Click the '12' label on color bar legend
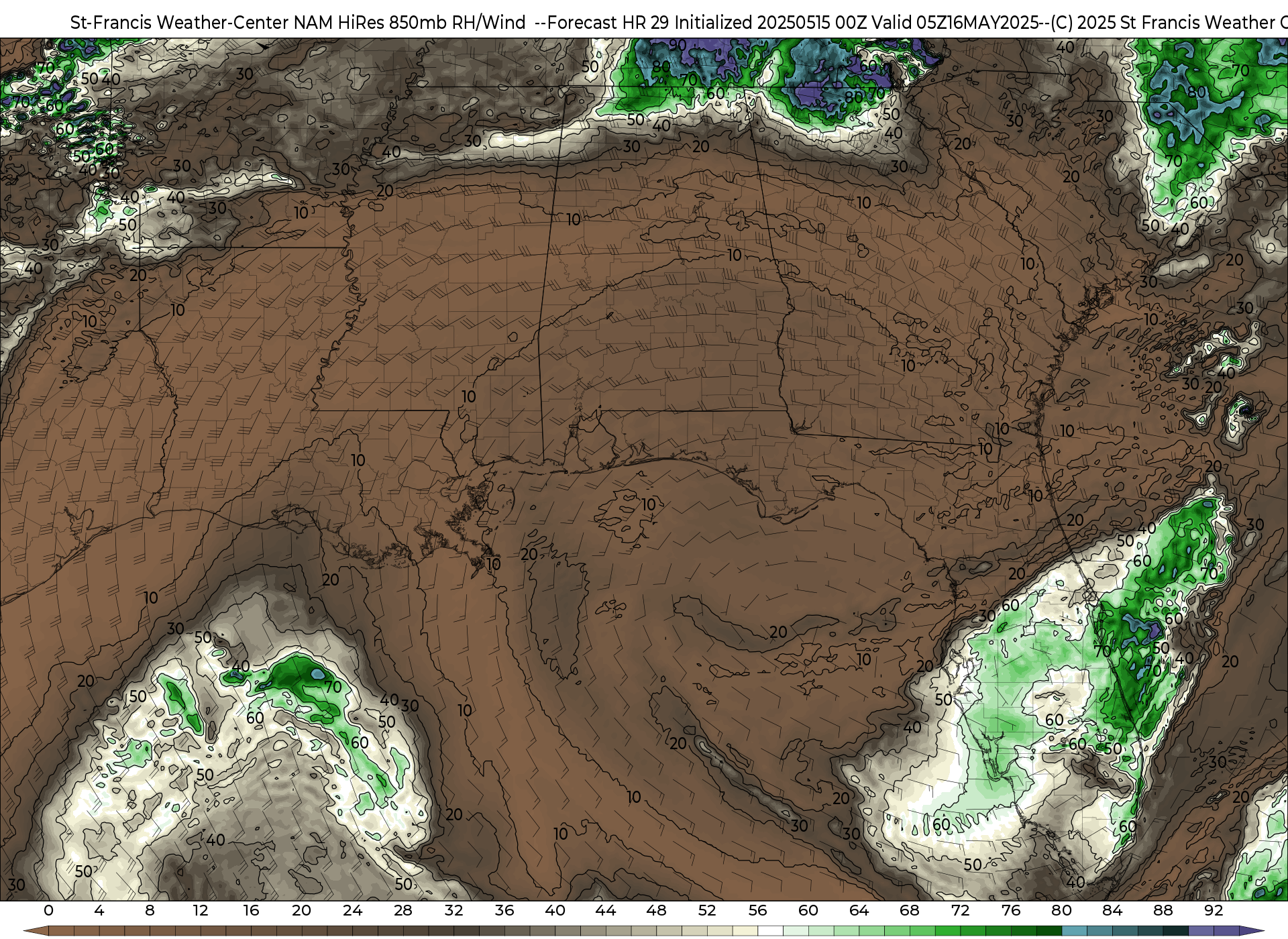Viewport: 1288px width, 939px height. (201, 911)
